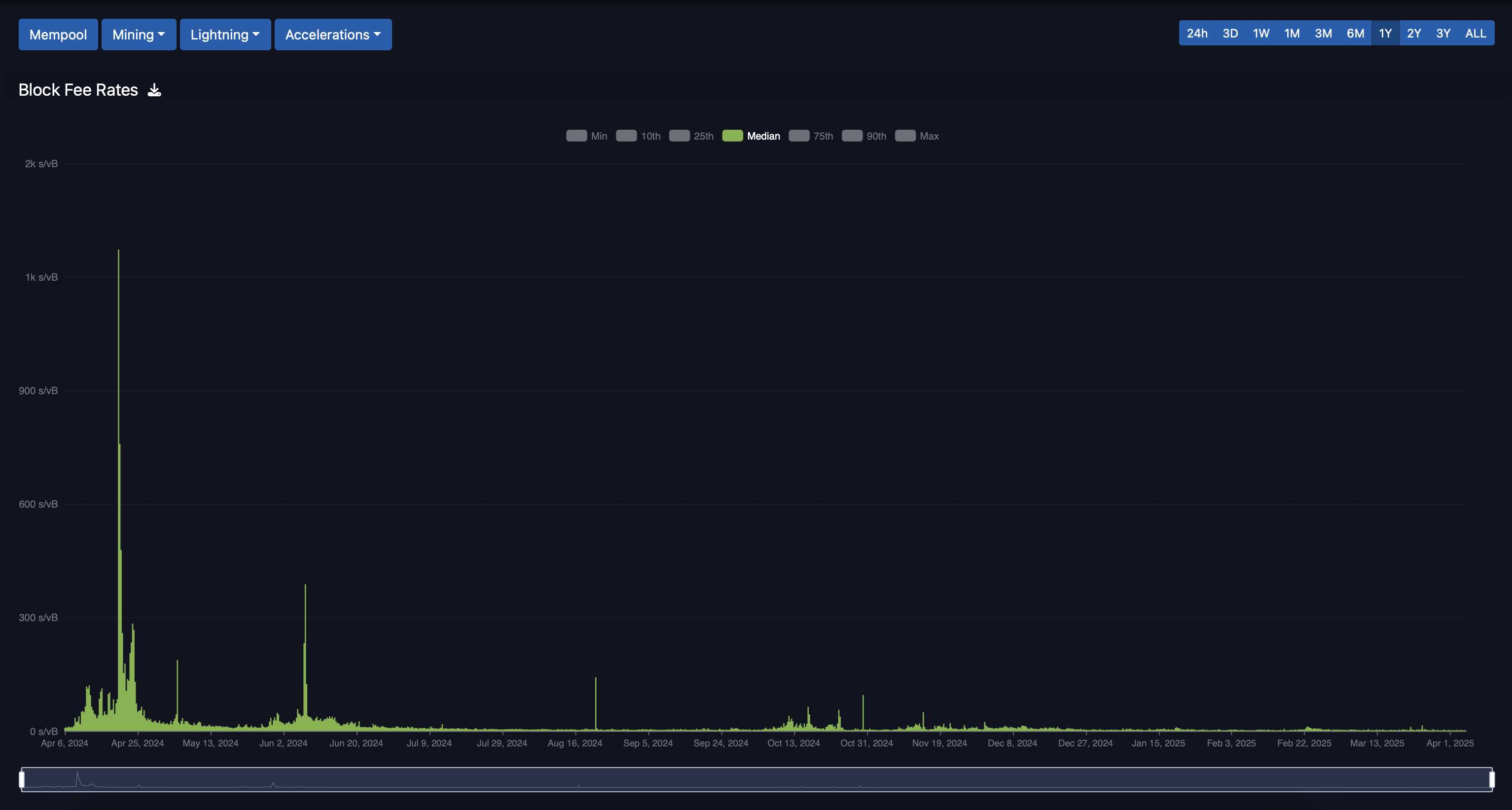This screenshot has height=810, width=1512.
Task: Select the 1Y timespan
Action: [x=1385, y=34]
